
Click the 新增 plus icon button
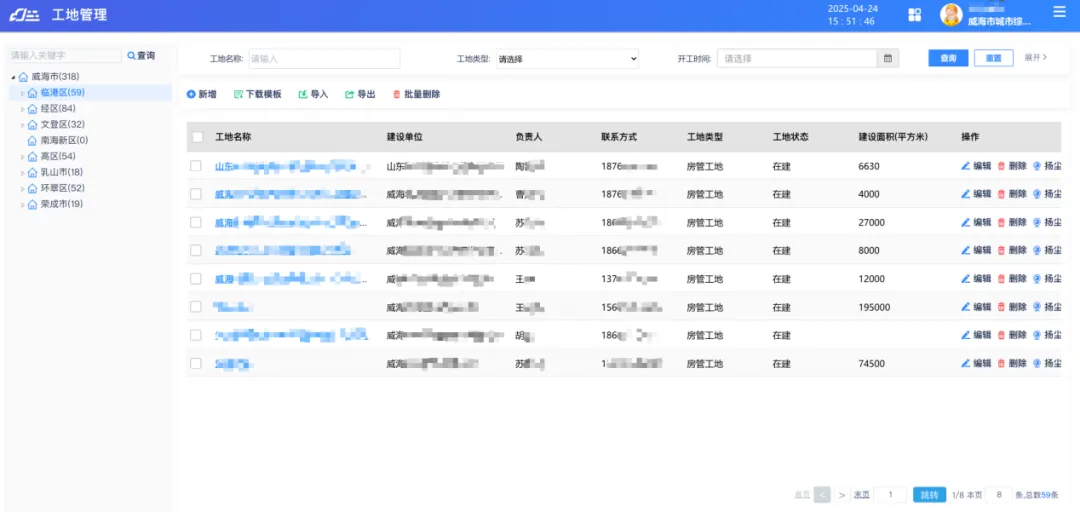[x=191, y=94]
